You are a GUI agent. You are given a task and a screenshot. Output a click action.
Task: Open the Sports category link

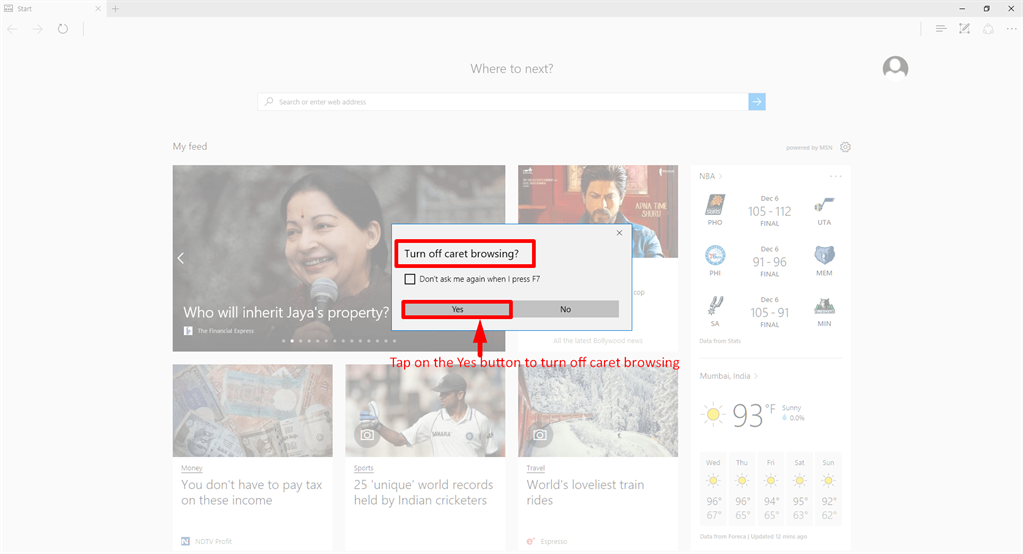tap(363, 468)
